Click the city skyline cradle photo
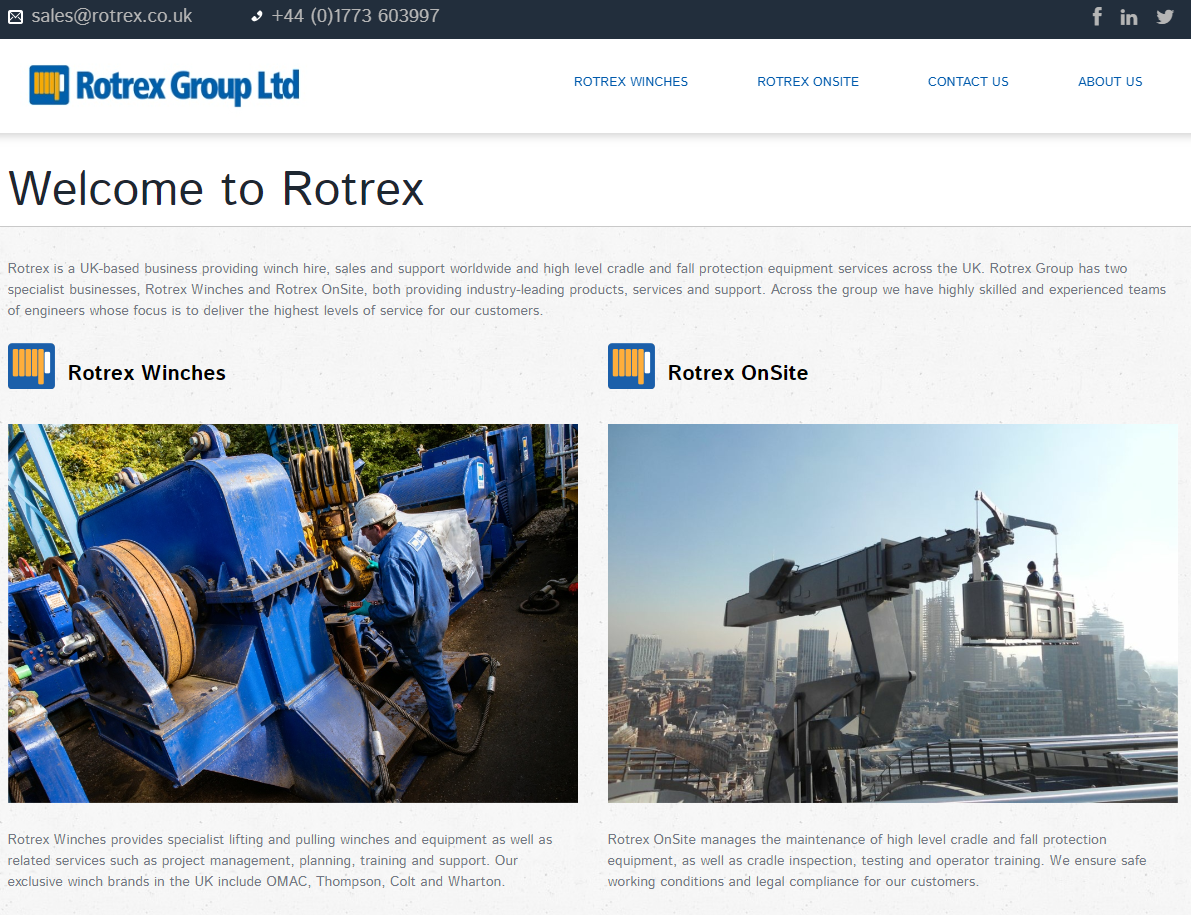The image size is (1191, 915). [893, 613]
